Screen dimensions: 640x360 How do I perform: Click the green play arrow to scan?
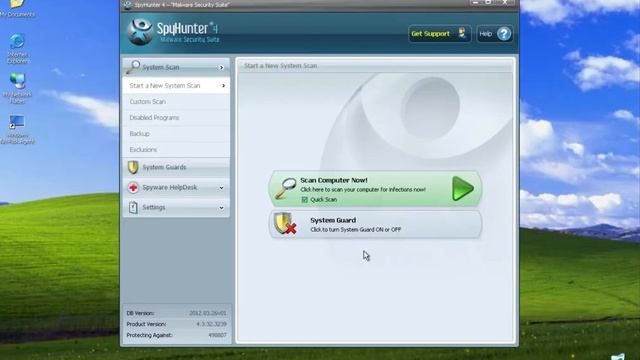(x=462, y=189)
